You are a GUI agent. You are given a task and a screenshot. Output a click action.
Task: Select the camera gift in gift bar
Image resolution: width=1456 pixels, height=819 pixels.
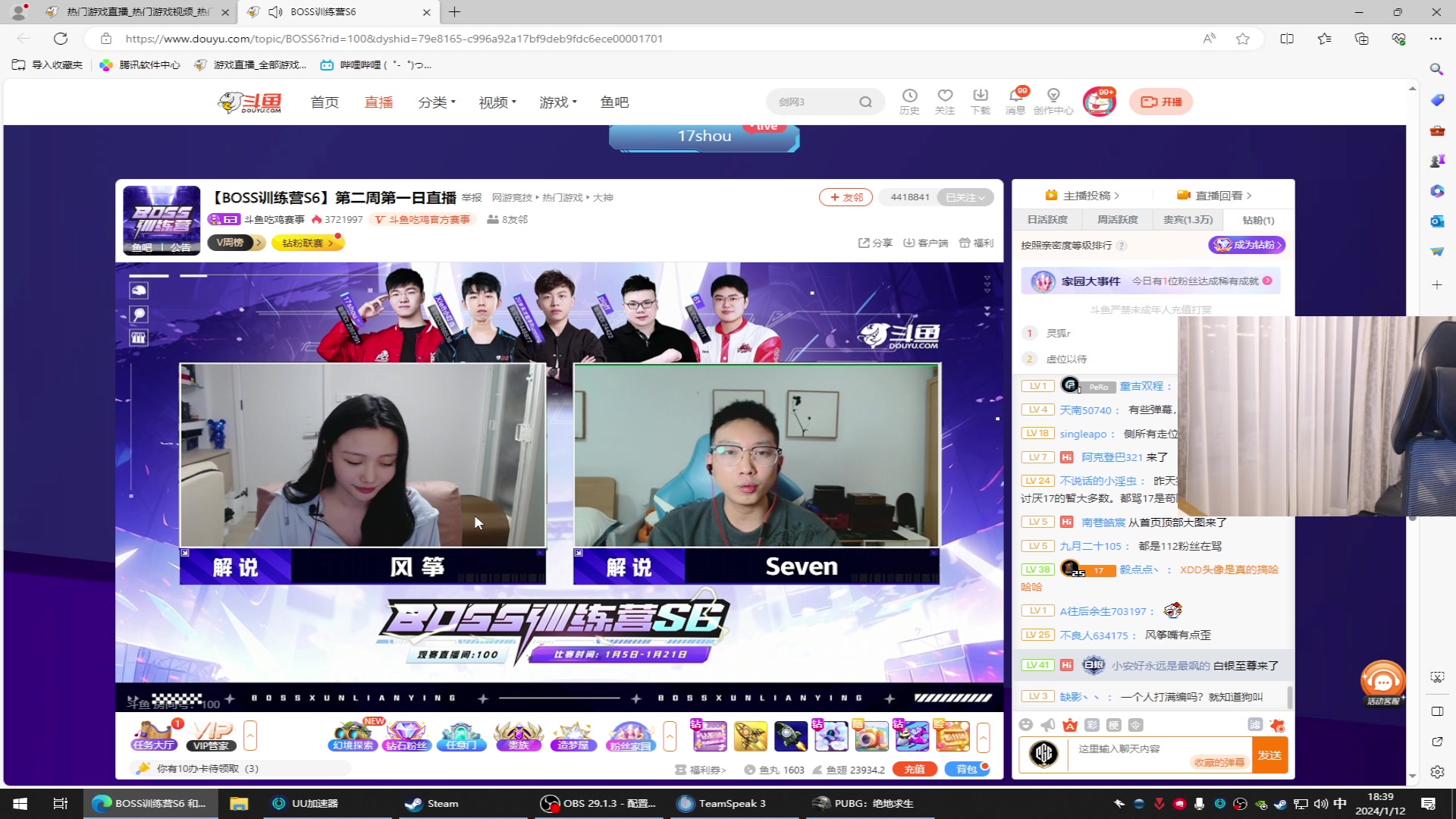(x=871, y=736)
